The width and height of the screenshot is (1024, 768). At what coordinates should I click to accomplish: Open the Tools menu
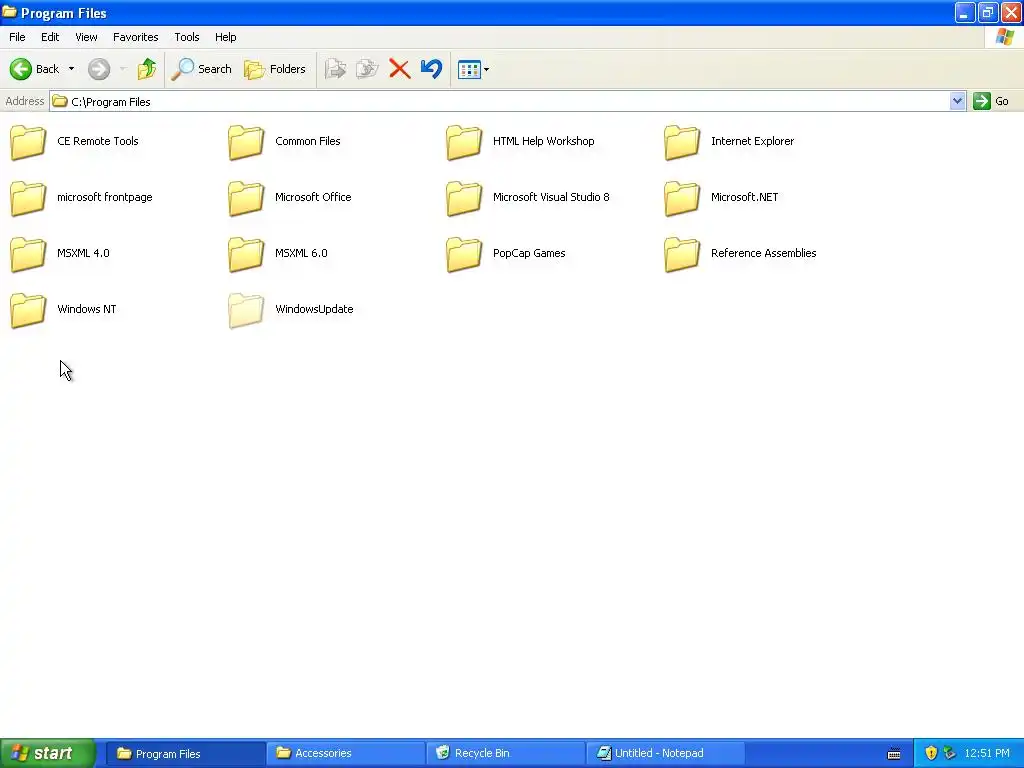pos(187,37)
